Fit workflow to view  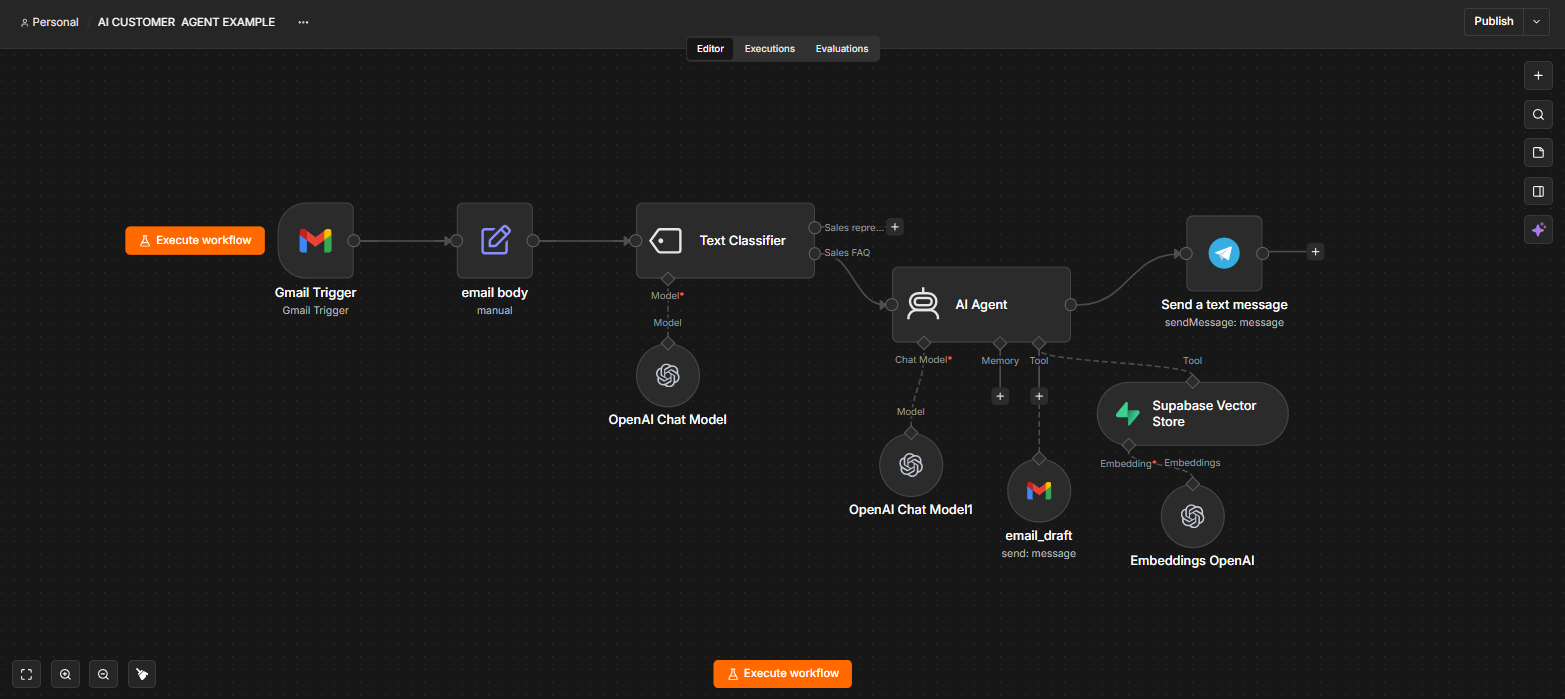pyautogui.click(x=27, y=674)
